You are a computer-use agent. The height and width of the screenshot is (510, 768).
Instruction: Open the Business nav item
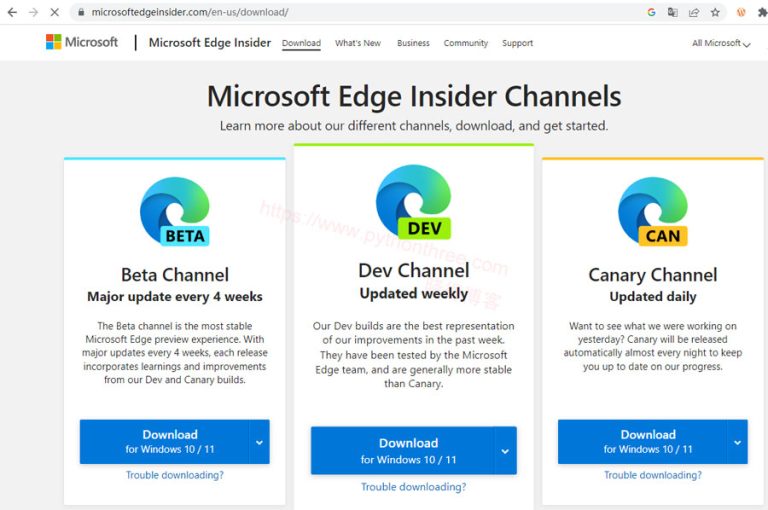(413, 43)
